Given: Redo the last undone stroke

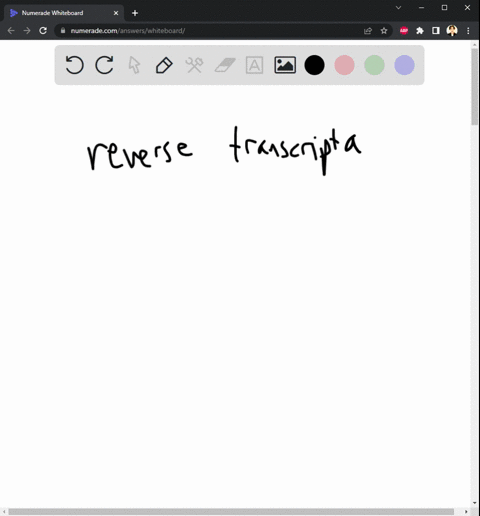Looking at the screenshot, I should tap(104, 65).
